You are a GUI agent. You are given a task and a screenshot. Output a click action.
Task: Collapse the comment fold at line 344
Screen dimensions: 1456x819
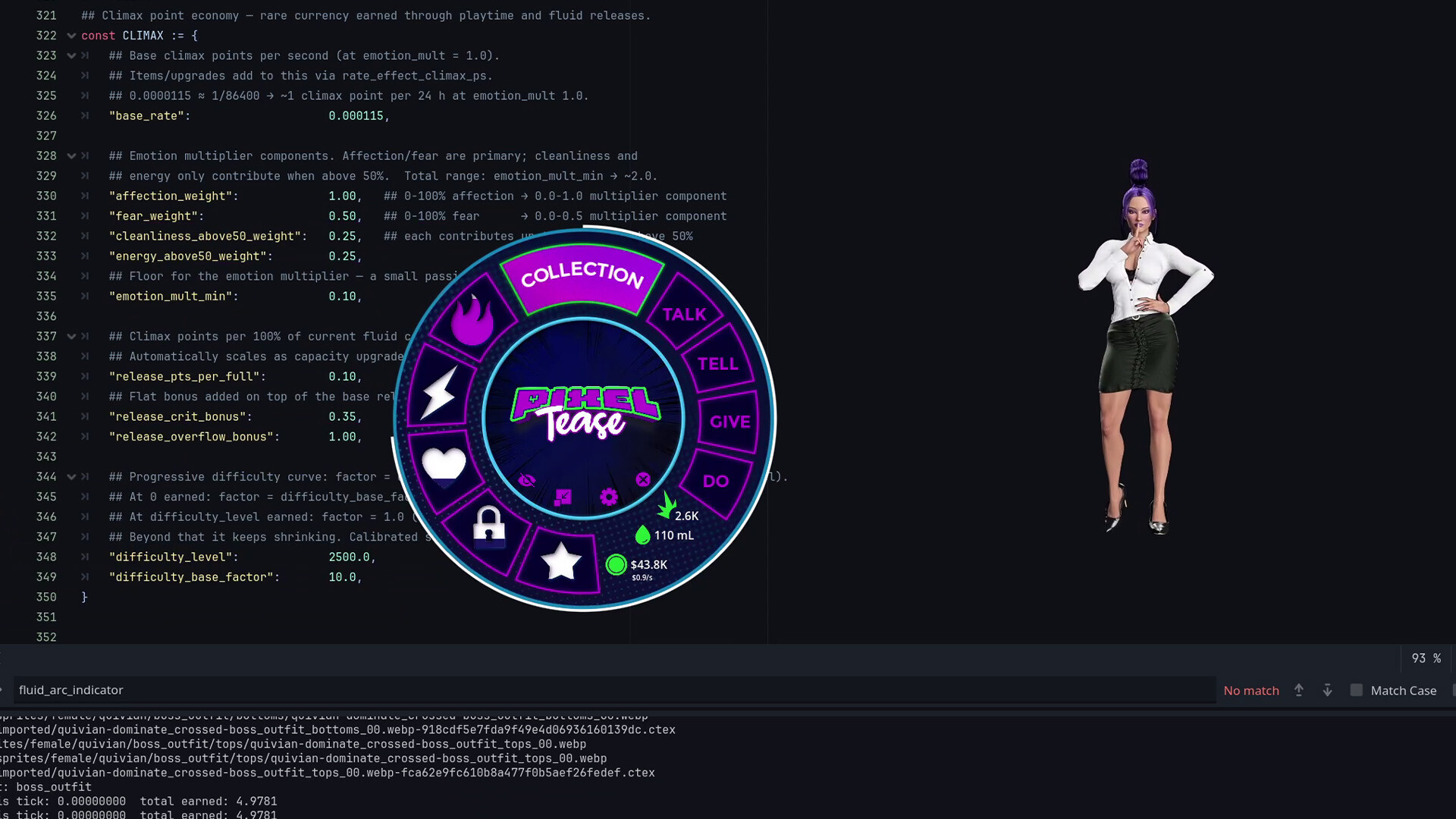[71, 477]
